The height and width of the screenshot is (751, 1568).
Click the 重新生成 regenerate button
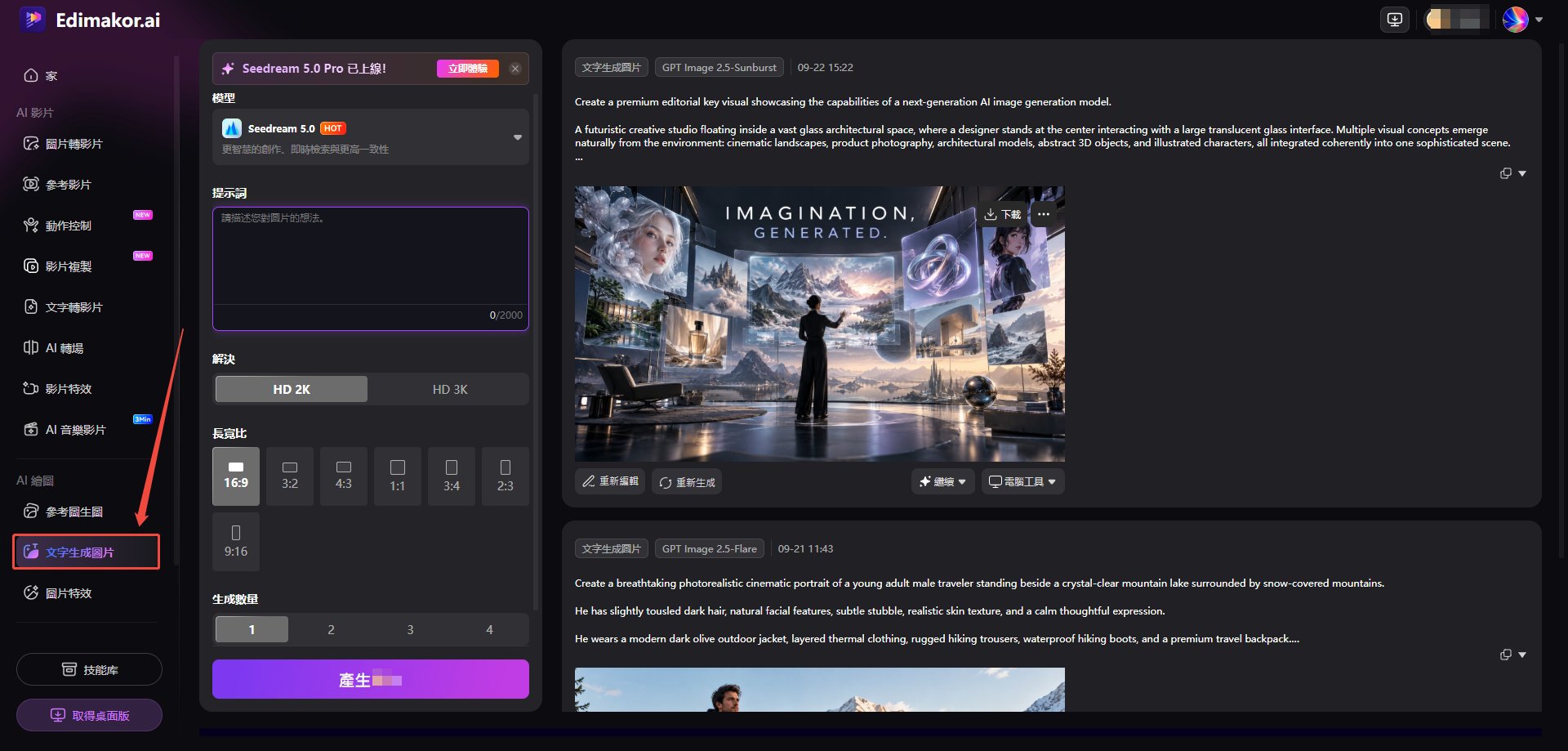click(687, 482)
